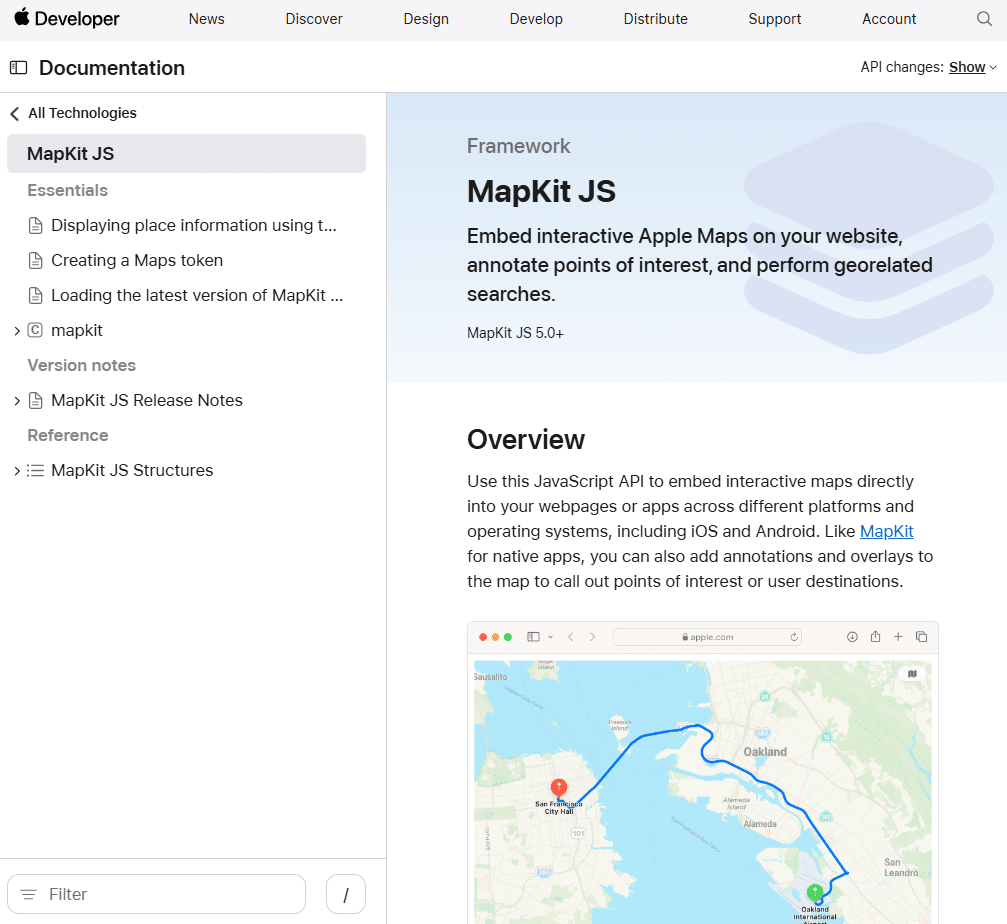Screen dimensions: 1007x924
Task: Open the Account menu
Action: pos(889,19)
